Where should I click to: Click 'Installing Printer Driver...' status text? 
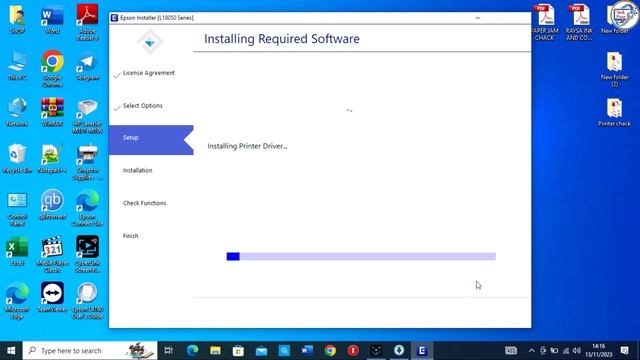[x=247, y=146]
